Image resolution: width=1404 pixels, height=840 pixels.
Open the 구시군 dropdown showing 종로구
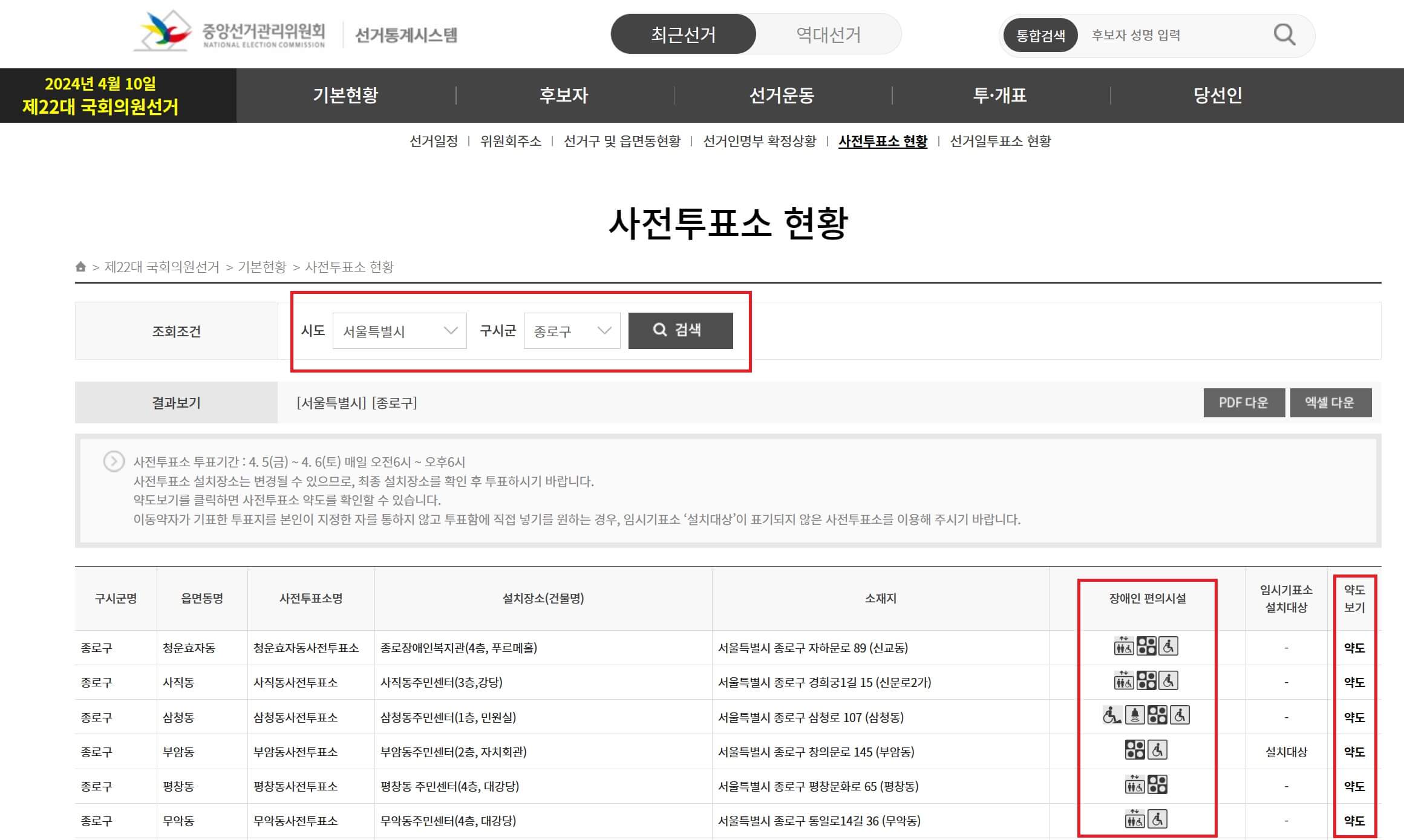(572, 330)
